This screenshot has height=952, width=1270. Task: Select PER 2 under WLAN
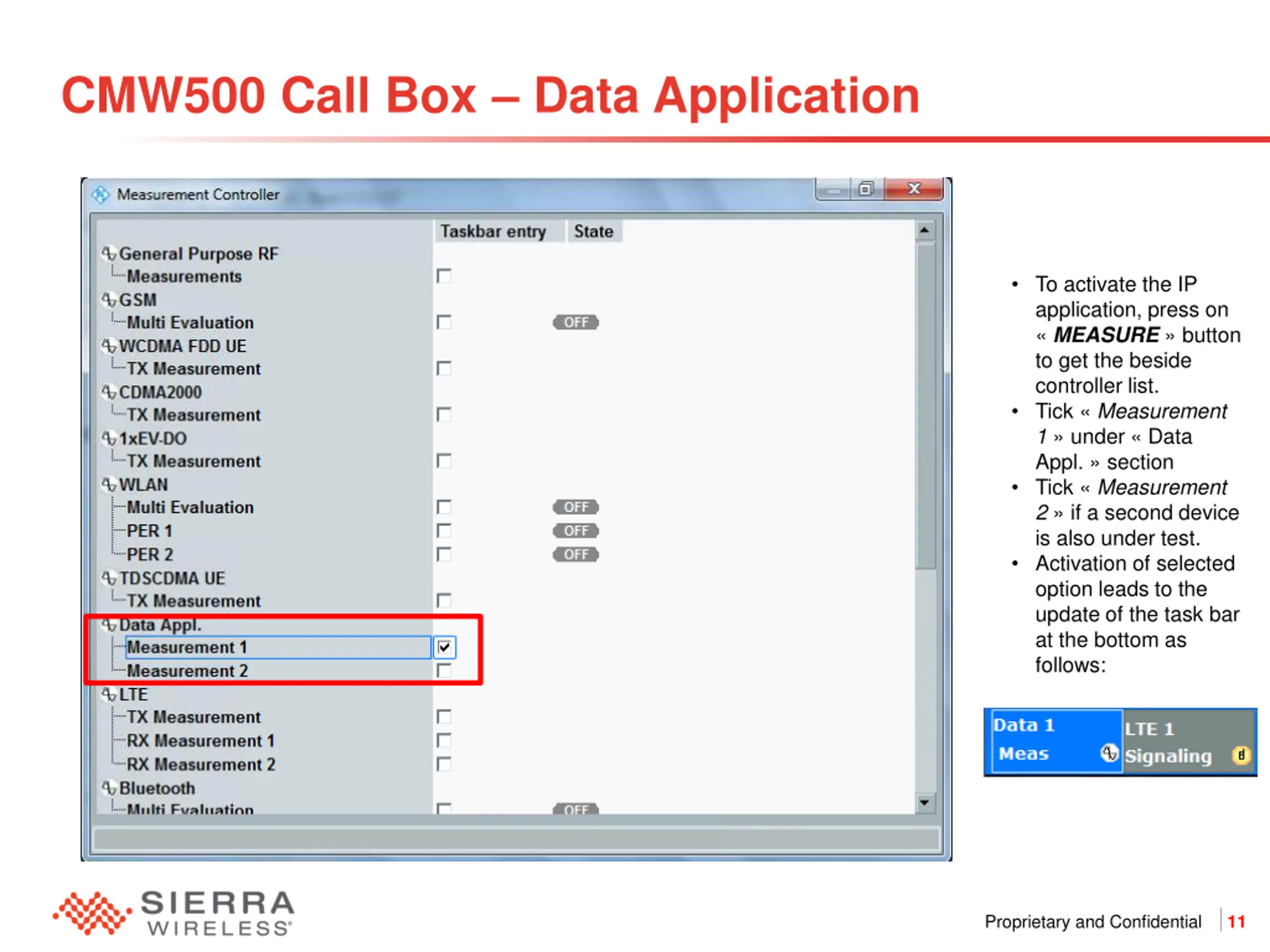(150, 554)
